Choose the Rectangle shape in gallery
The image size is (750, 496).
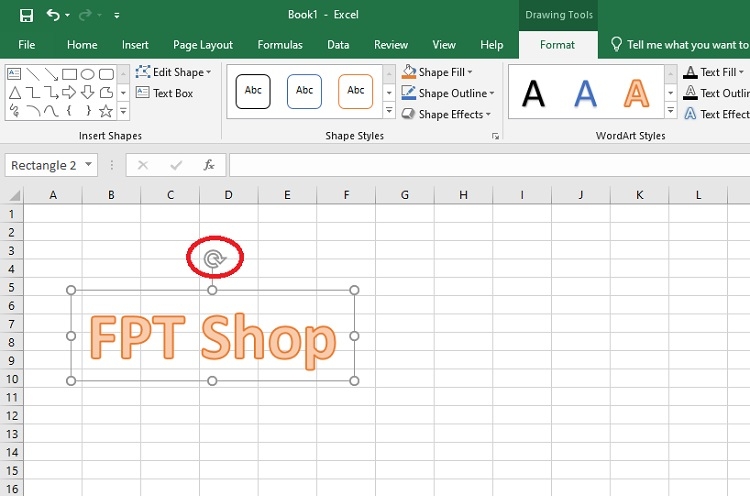point(69,74)
